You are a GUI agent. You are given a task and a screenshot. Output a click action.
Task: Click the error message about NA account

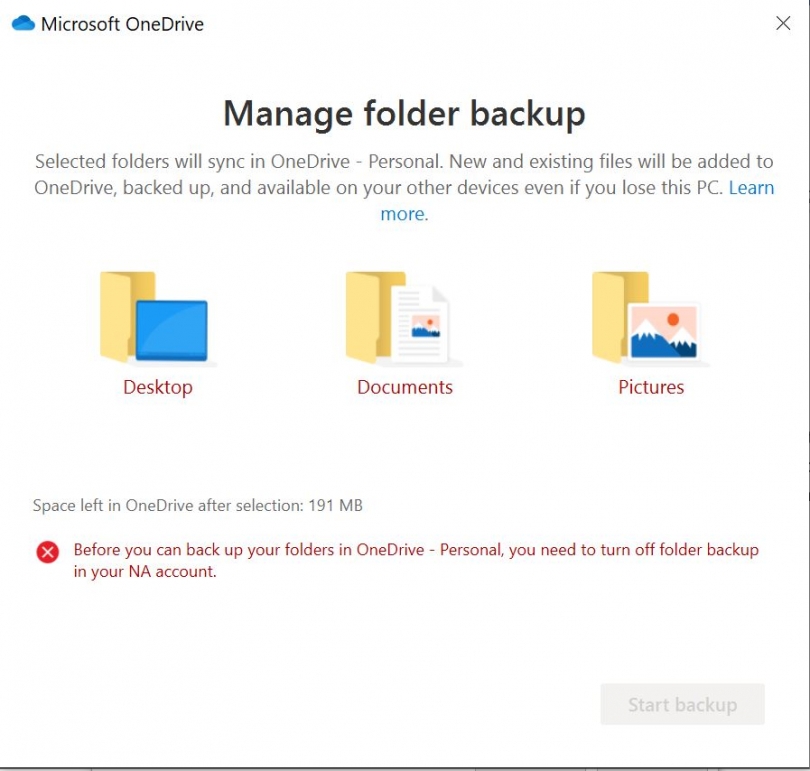point(415,558)
